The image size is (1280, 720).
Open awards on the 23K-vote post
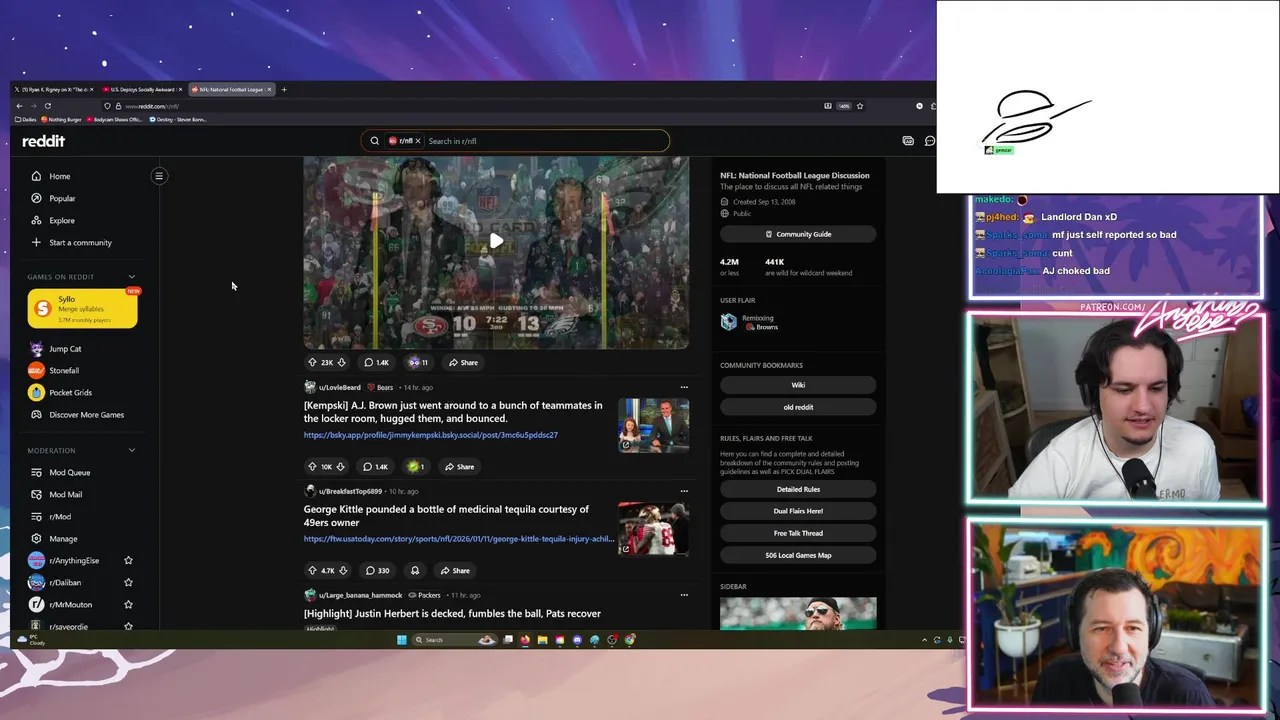(x=418, y=362)
